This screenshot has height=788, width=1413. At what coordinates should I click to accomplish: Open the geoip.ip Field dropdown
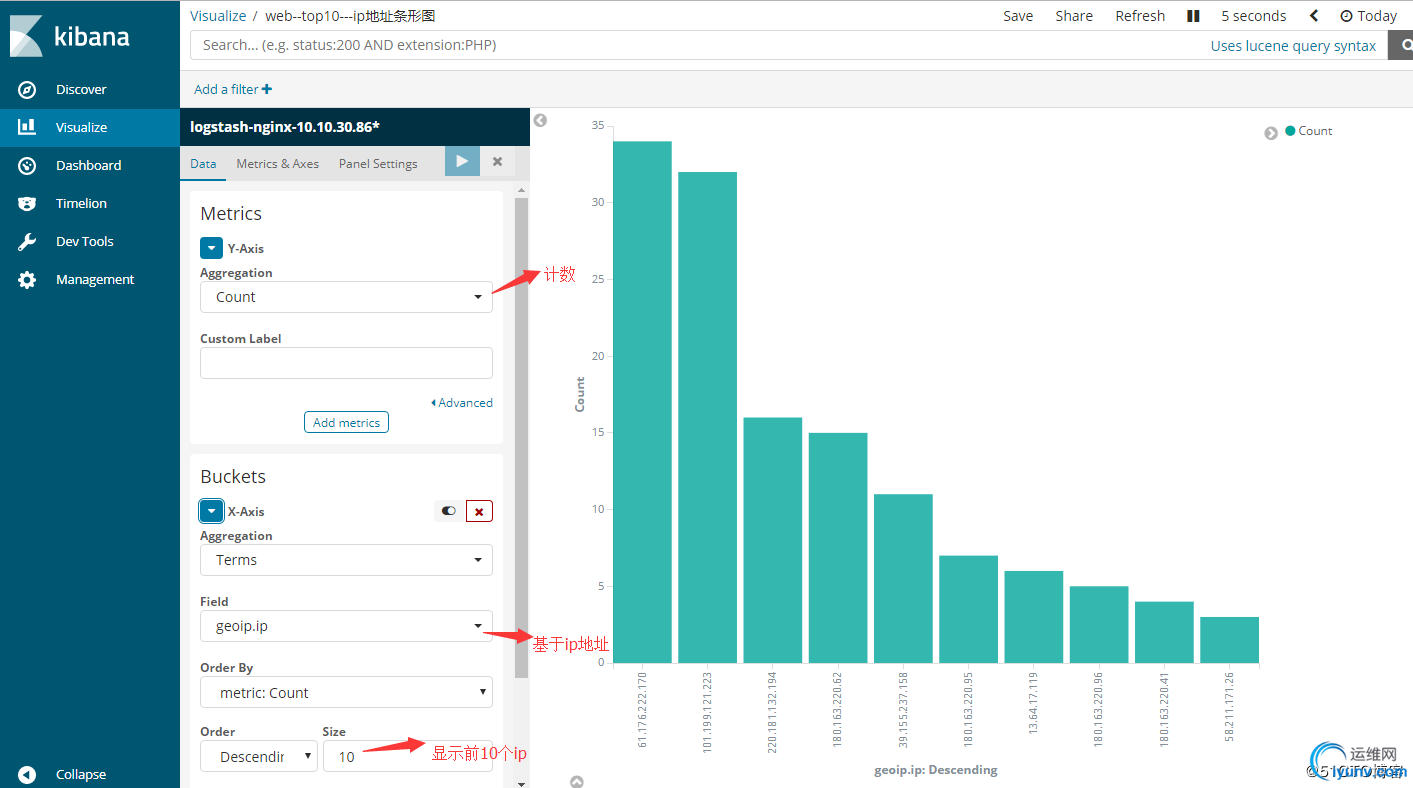tap(346, 626)
